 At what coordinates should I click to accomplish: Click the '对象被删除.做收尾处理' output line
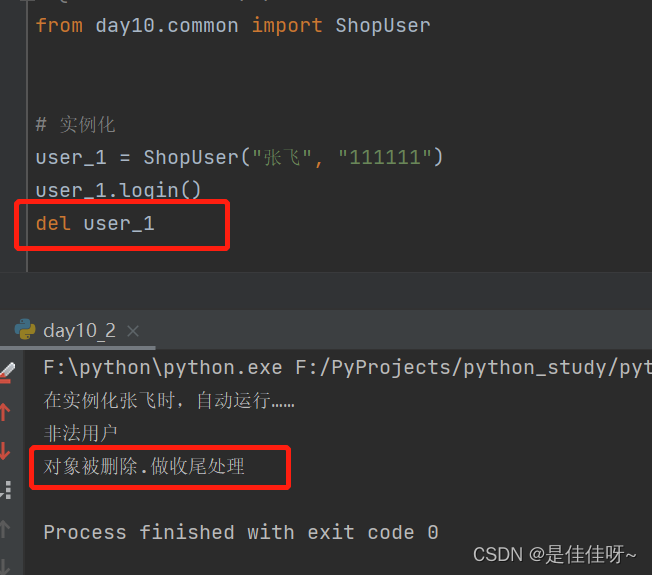[144, 466]
